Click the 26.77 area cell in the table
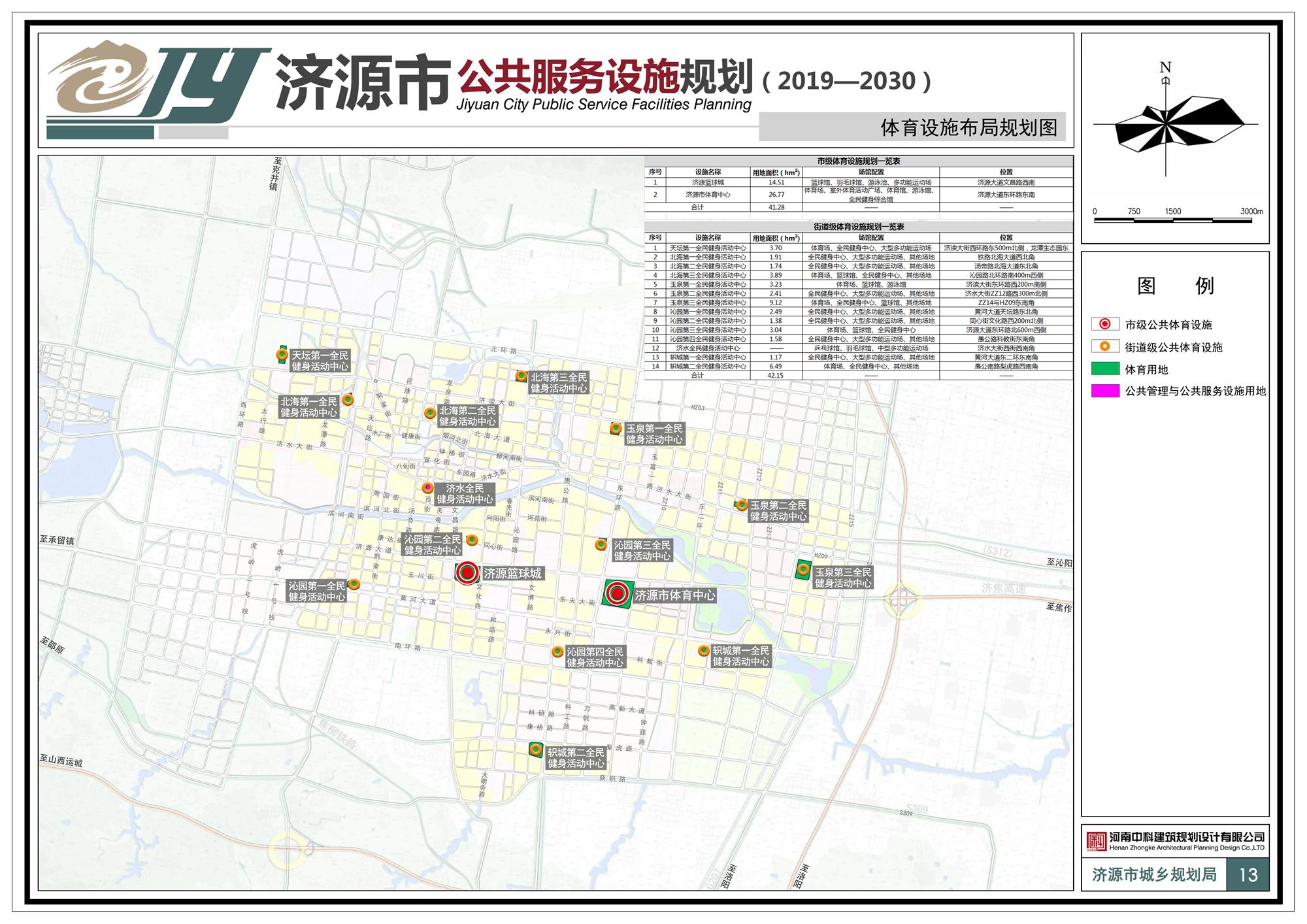The width and height of the screenshot is (1307, 924). click(x=776, y=195)
